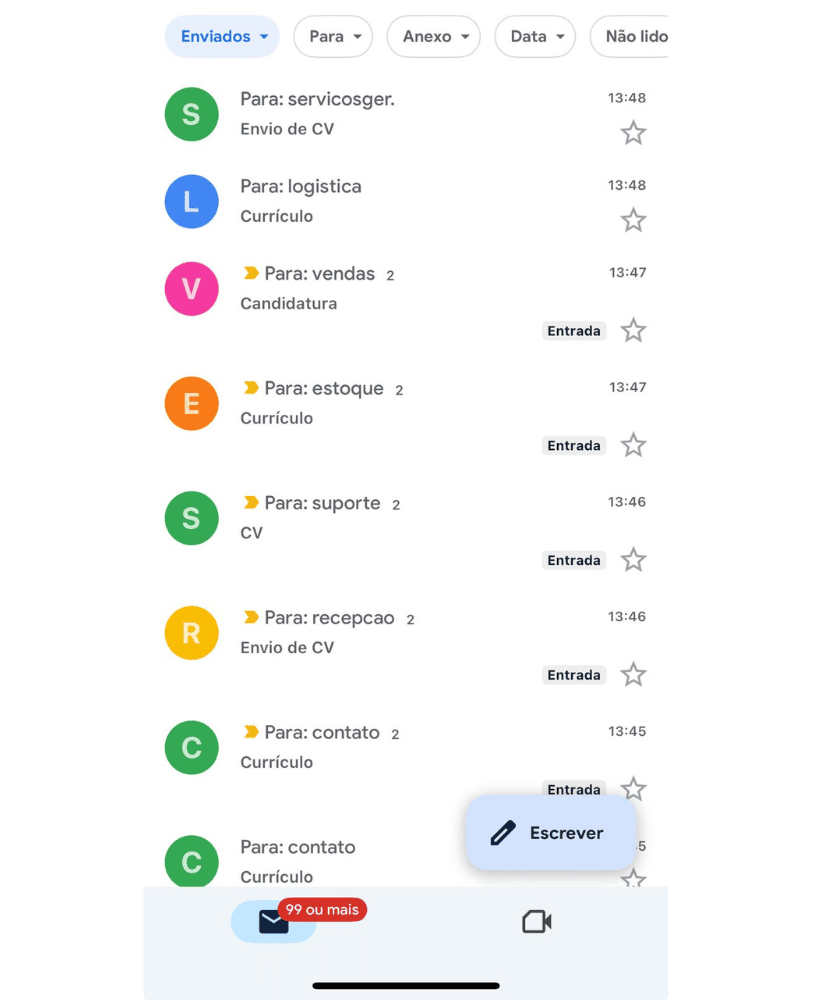Tap the pink V avatar for vendas

click(191, 289)
